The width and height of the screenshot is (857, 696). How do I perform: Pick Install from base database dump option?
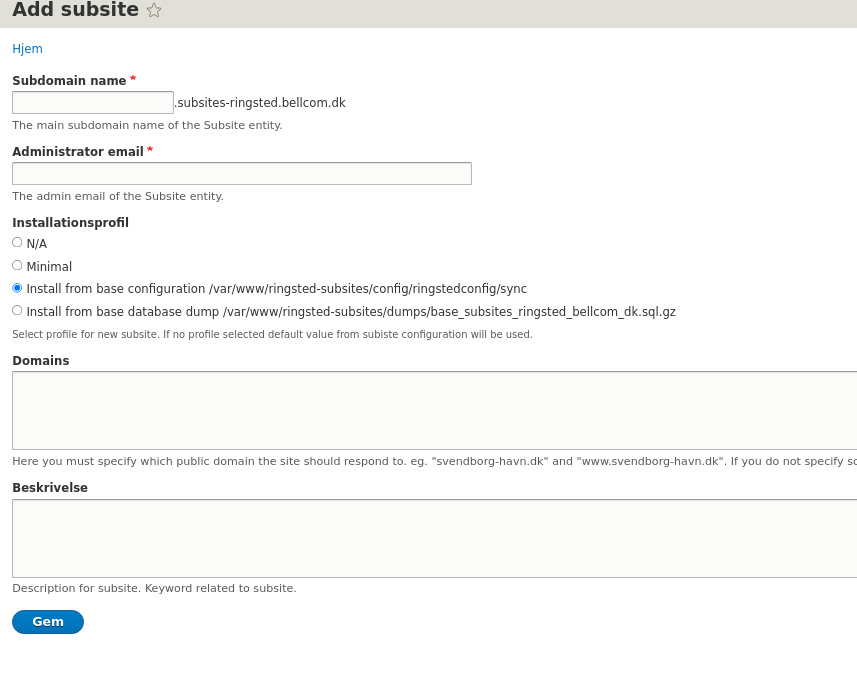click(17, 311)
